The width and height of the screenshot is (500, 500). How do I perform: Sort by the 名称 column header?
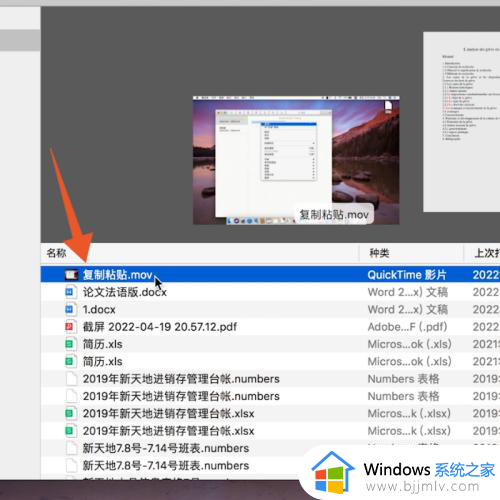[56, 253]
